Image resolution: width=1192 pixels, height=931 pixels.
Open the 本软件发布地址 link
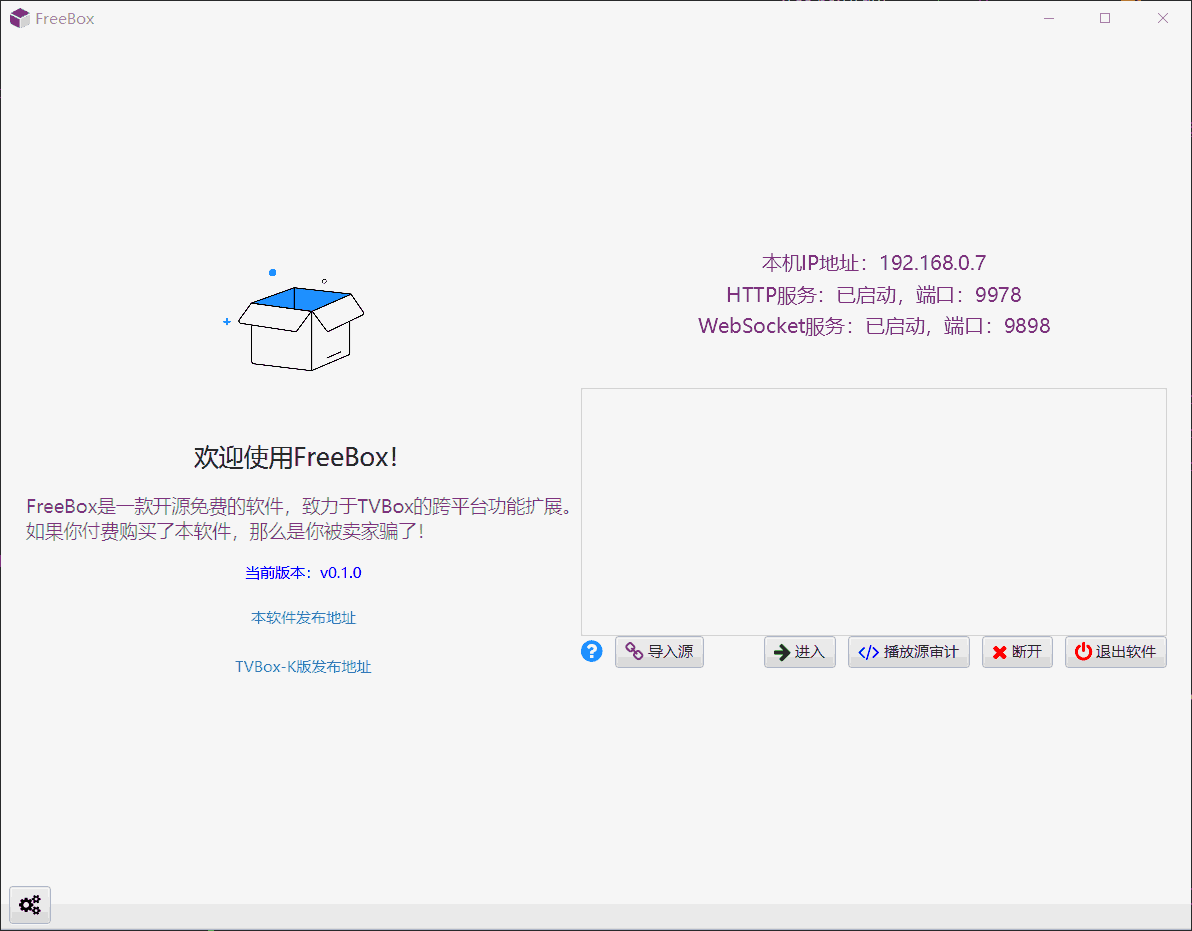[303, 618]
